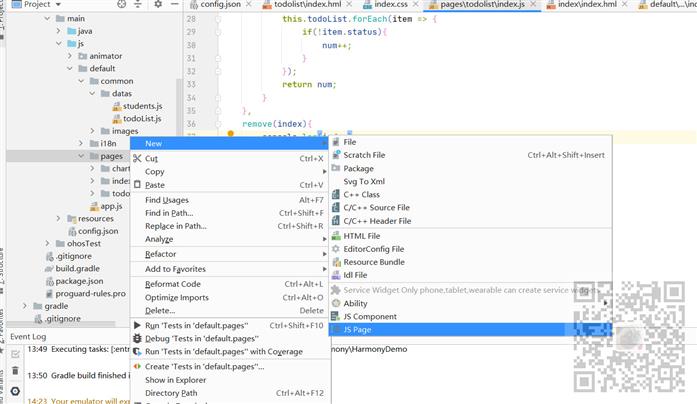Collapse the datas folder

pyautogui.click(x=92, y=93)
